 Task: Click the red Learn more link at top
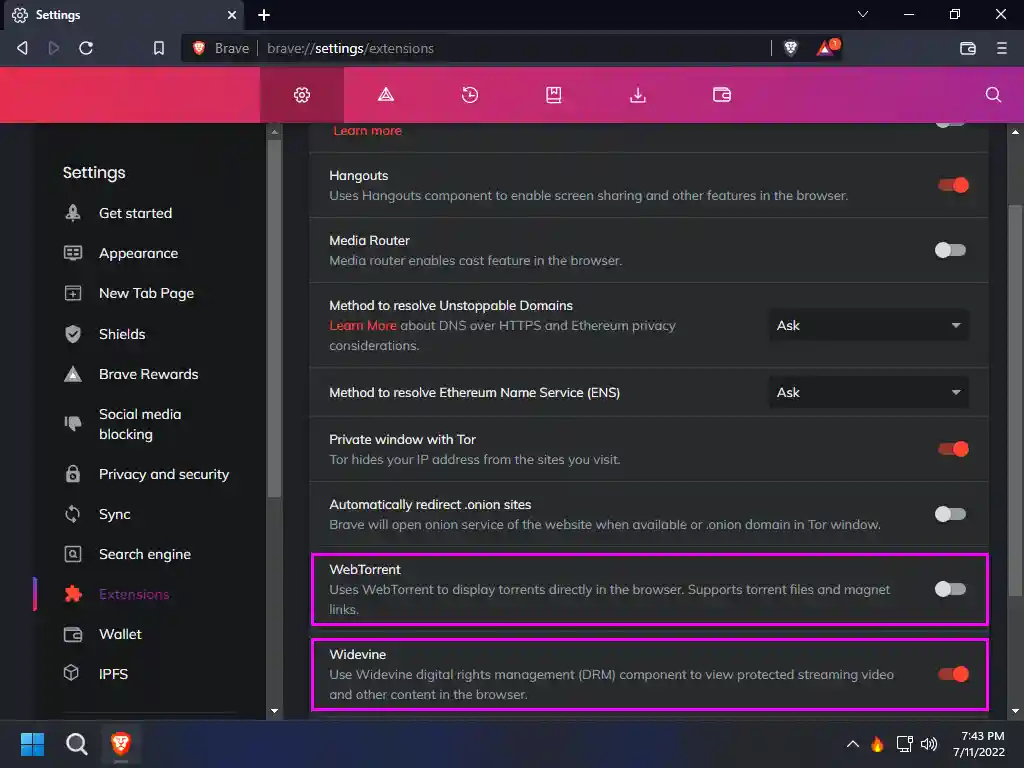367,131
